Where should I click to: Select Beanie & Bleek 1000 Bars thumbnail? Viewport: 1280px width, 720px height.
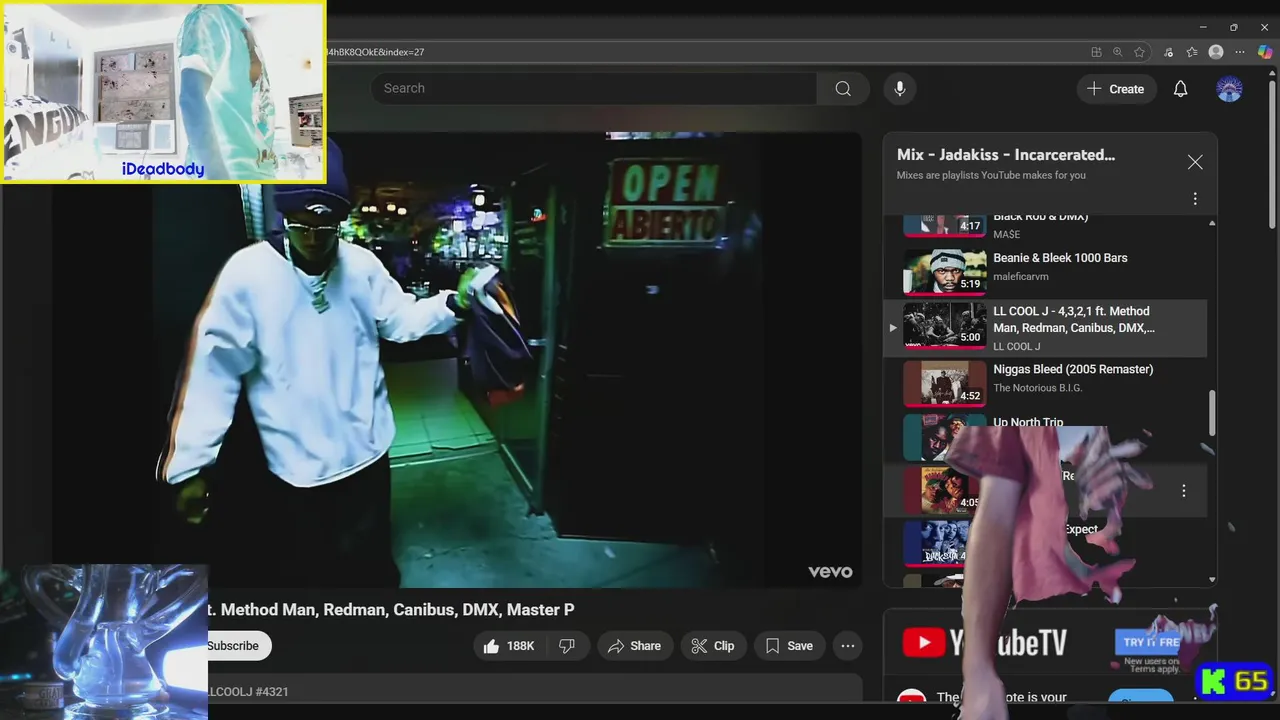[x=945, y=271]
